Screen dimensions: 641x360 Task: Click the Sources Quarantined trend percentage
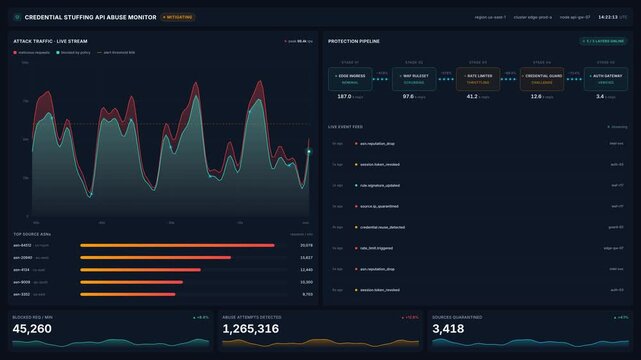click(x=621, y=318)
